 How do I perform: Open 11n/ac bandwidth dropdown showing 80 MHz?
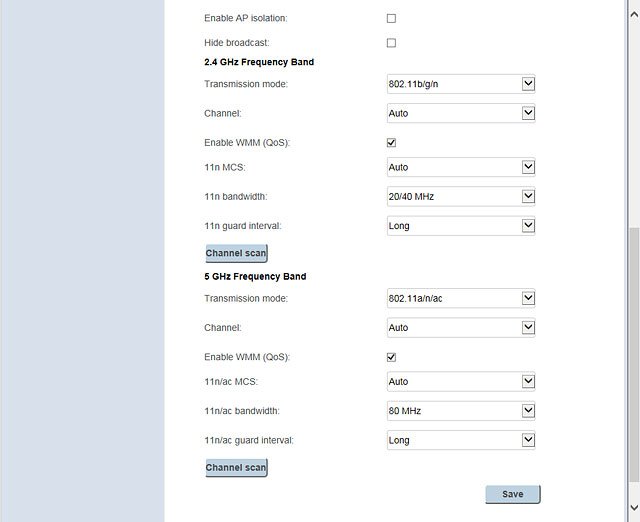pos(461,411)
